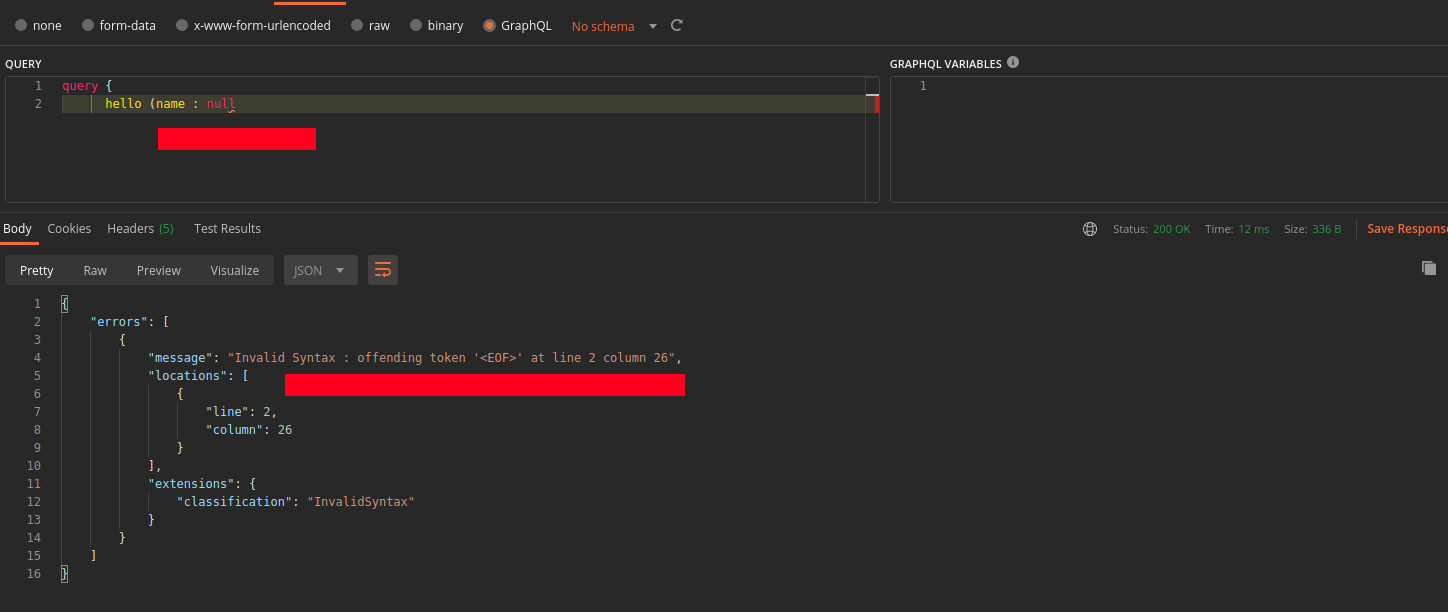Set request body to none
This screenshot has height=612, width=1448.
(x=37, y=25)
